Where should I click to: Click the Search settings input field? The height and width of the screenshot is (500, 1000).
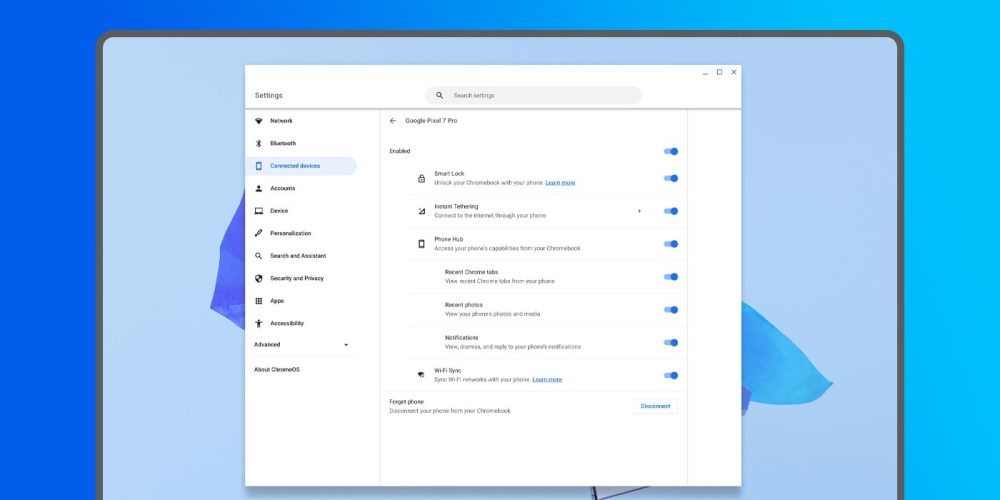coord(540,96)
